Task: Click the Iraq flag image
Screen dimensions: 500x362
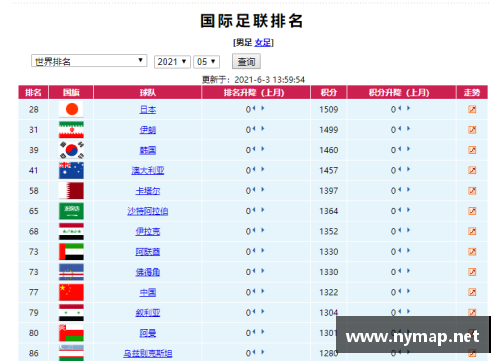Action: 71,231
